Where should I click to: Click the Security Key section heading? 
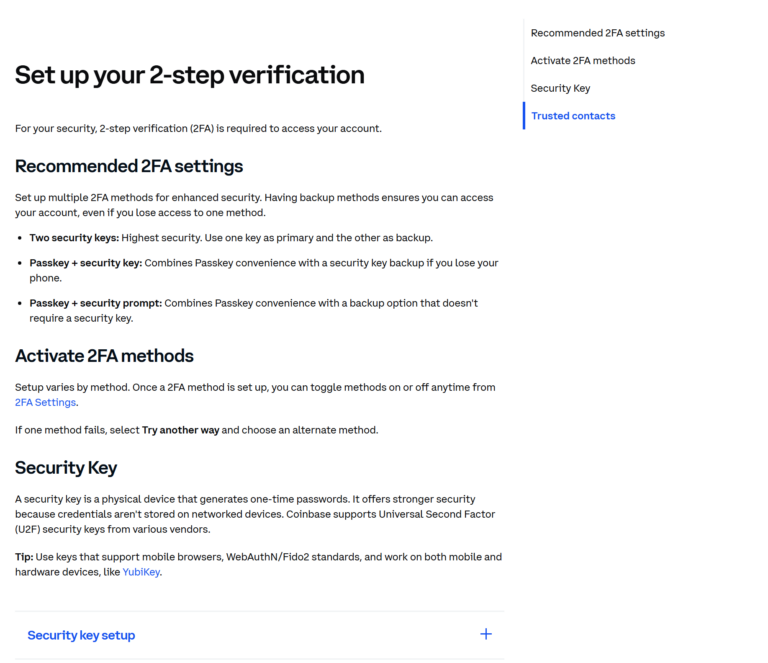[66, 467]
